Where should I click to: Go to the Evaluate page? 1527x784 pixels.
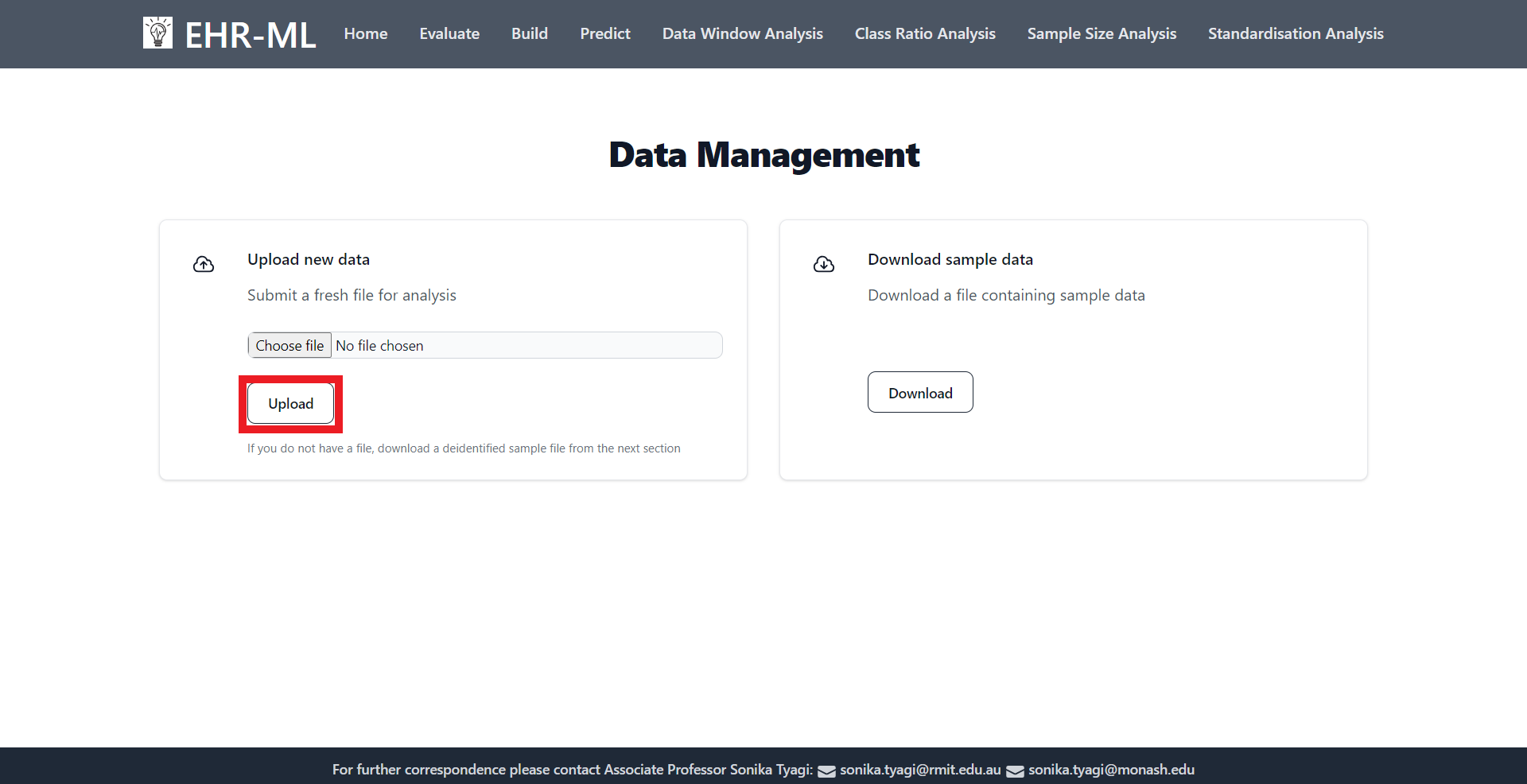(449, 33)
